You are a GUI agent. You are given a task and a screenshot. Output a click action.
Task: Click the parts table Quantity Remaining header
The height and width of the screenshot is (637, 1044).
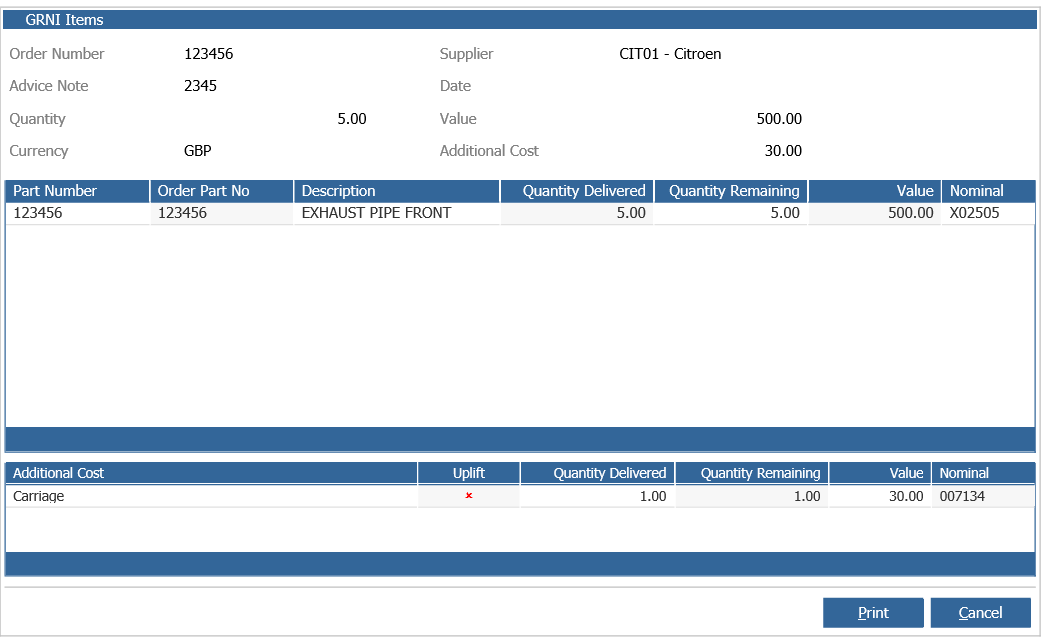731,191
